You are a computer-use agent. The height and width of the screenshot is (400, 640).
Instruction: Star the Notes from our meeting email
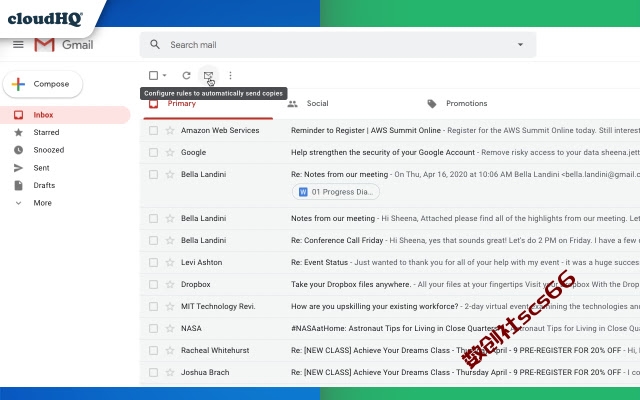[x=170, y=218]
